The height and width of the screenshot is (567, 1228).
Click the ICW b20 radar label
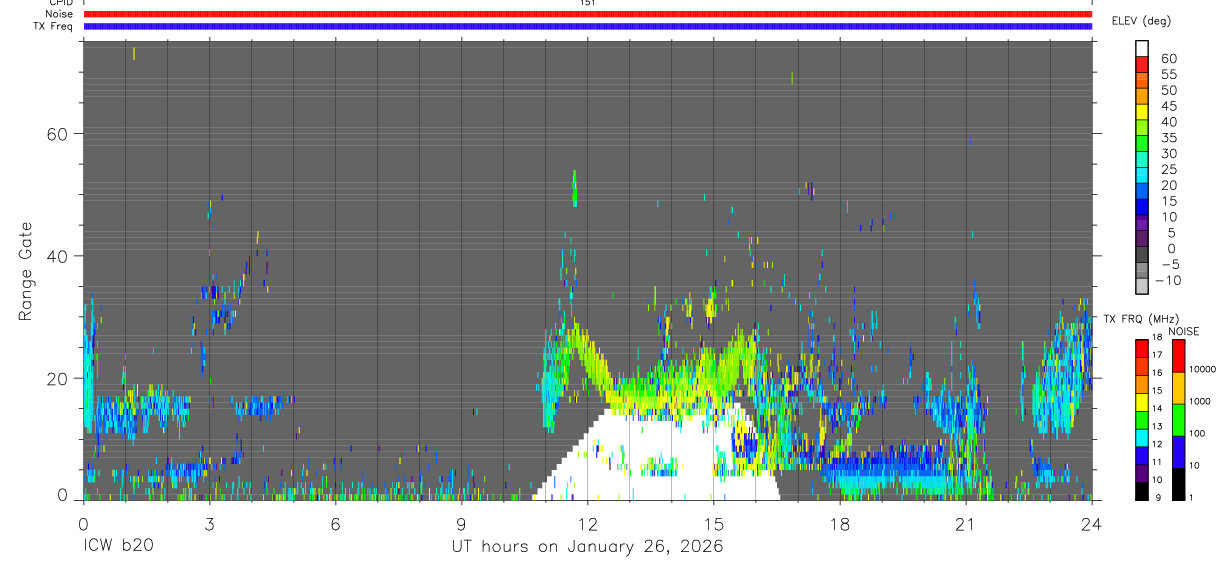coord(118,547)
